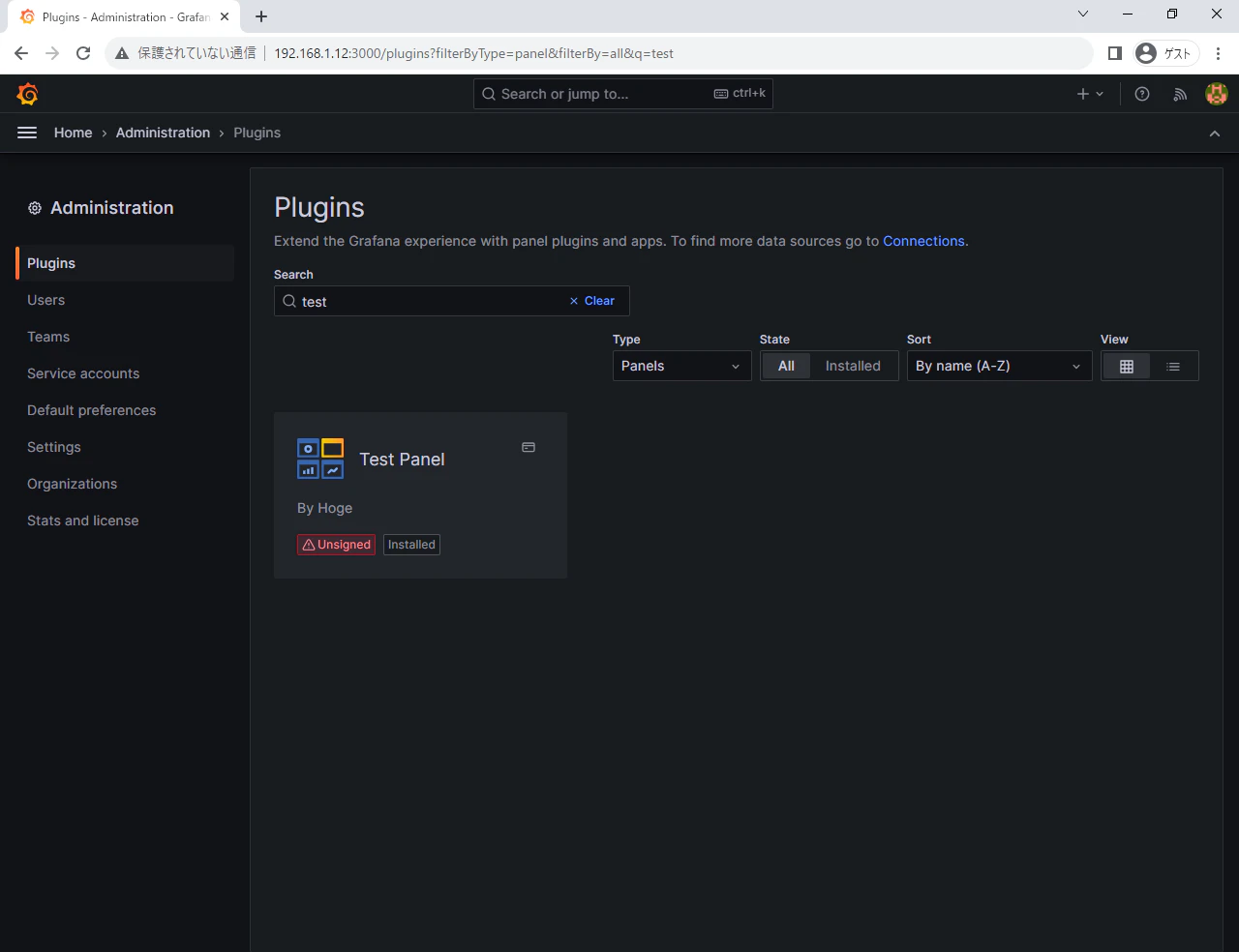Viewport: 1239px width, 952px height.
Task: Select Plugins in the Administration sidebar
Action: tap(125, 263)
